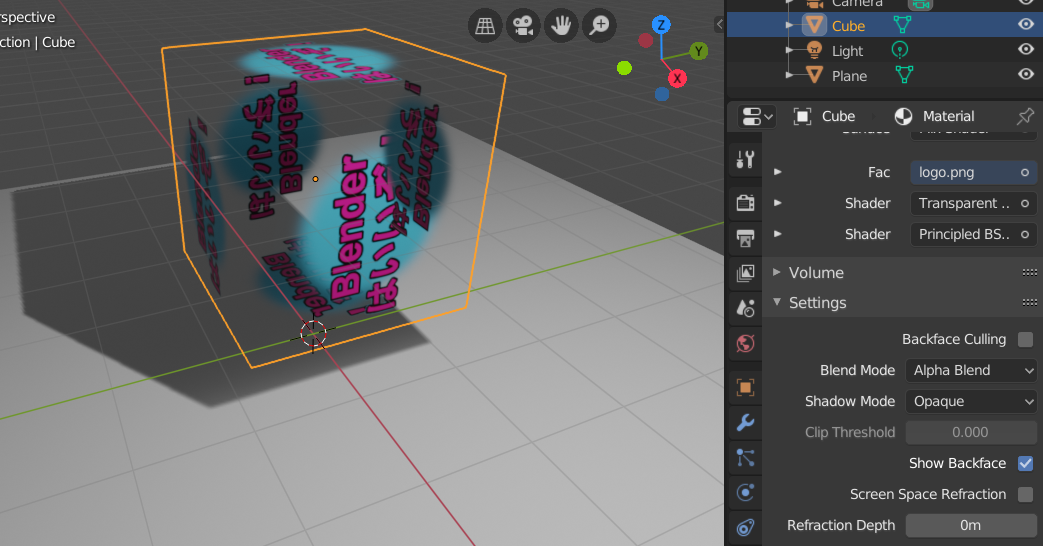Click the socket dot beside logo.png
Screen dimensions: 1043x546
tap(1025, 172)
